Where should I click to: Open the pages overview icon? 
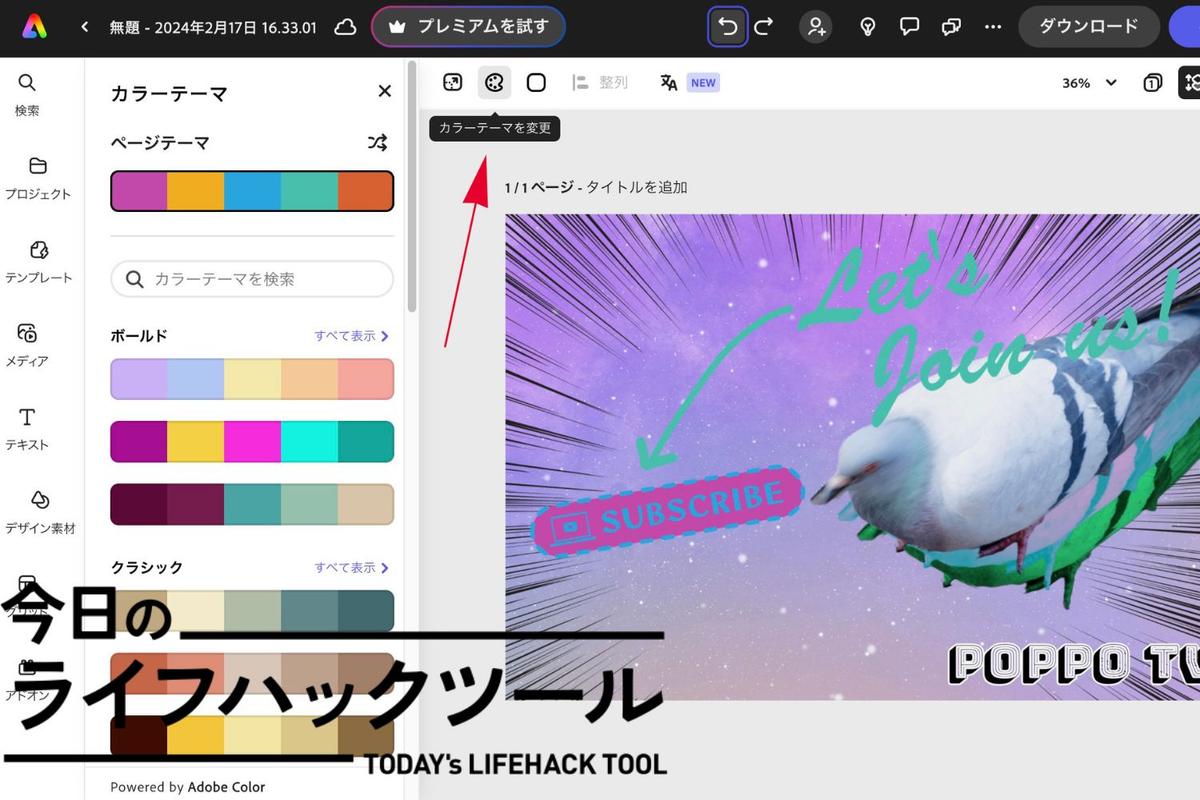coord(1152,82)
